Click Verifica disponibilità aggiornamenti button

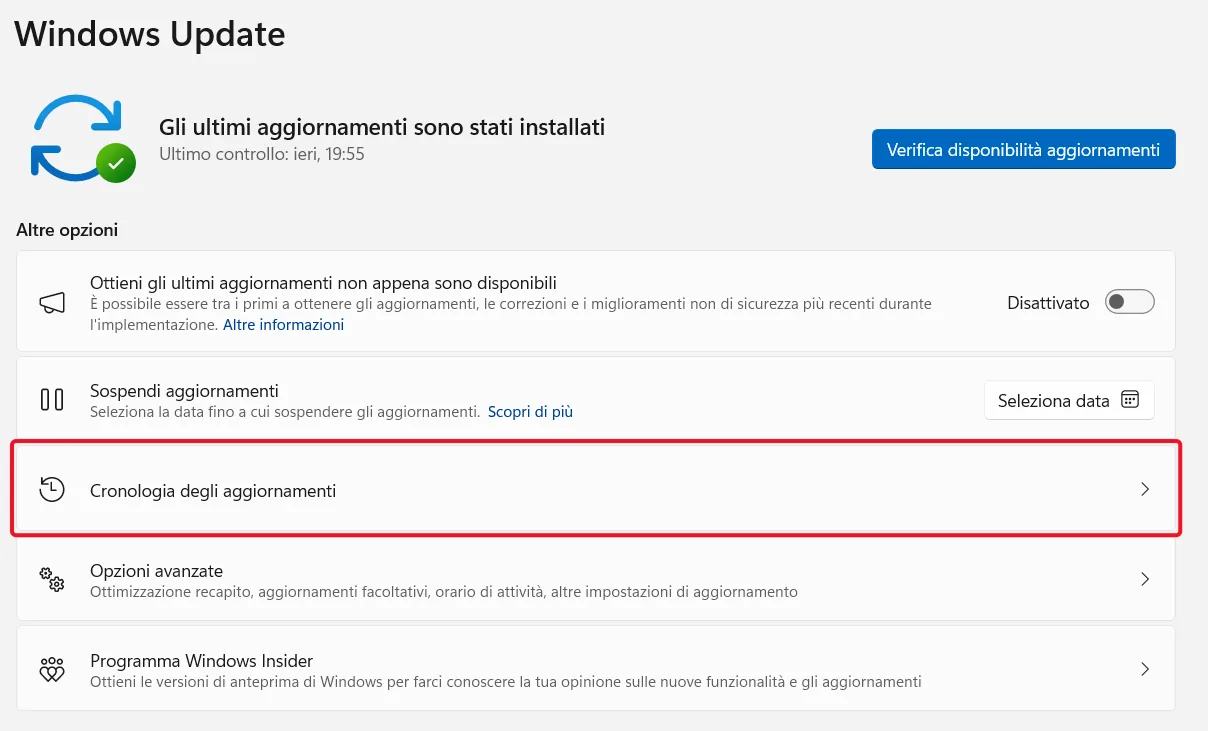1023,149
